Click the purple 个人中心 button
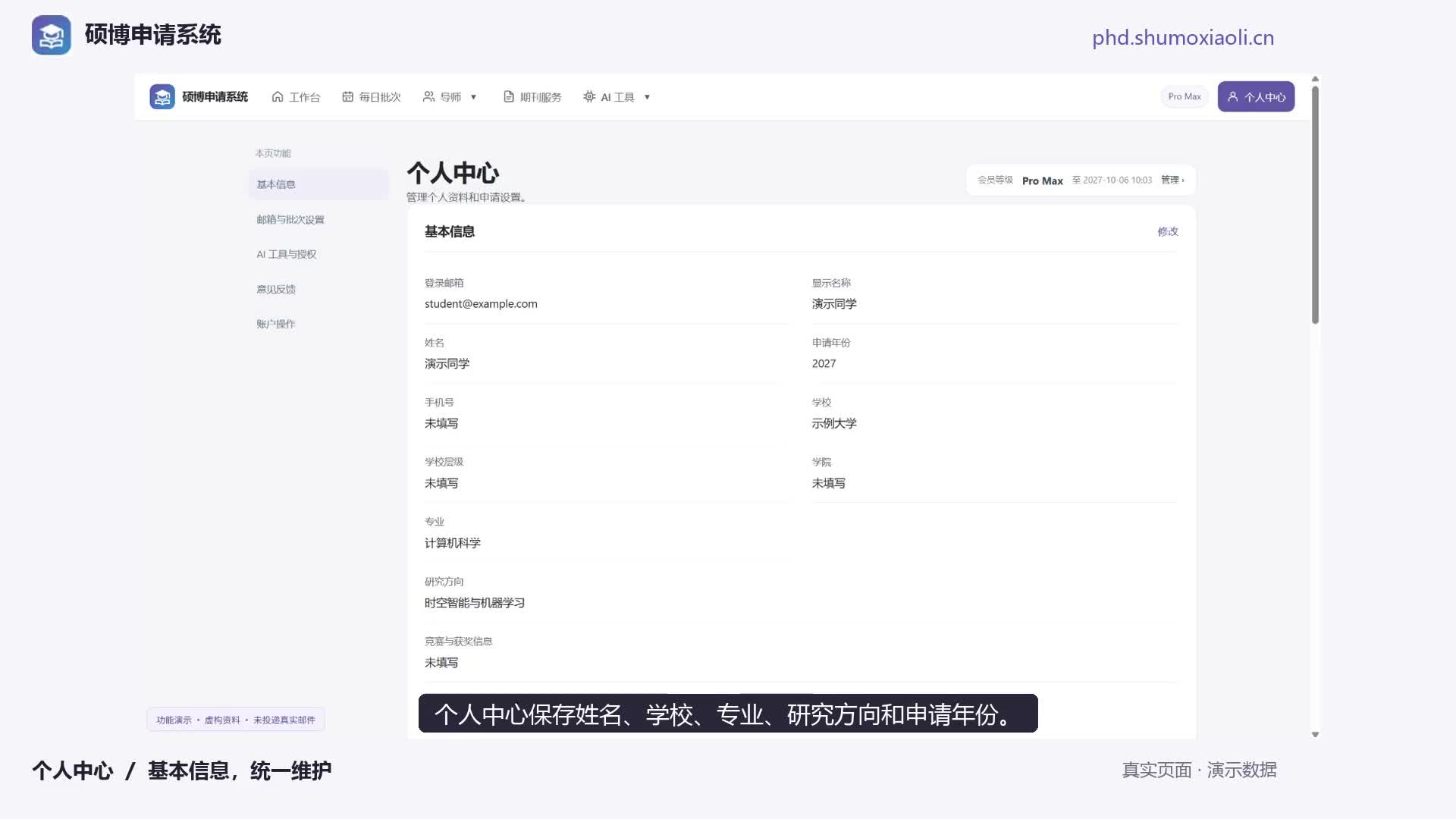The height and width of the screenshot is (819, 1456). click(x=1256, y=96)
